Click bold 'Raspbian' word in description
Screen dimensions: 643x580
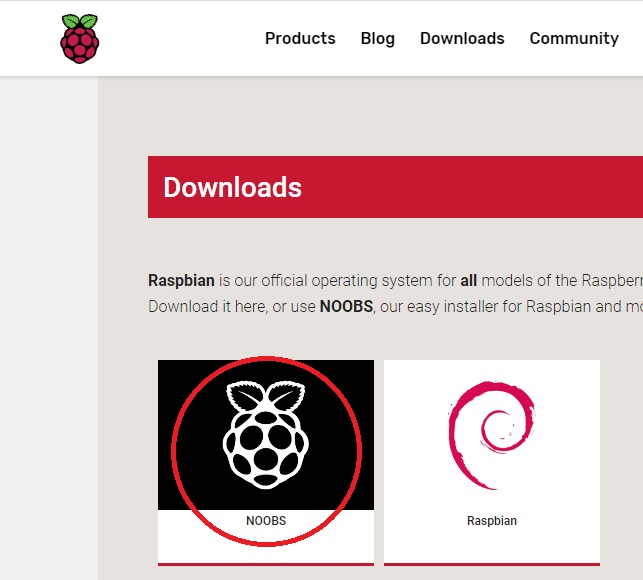point(181,281)
